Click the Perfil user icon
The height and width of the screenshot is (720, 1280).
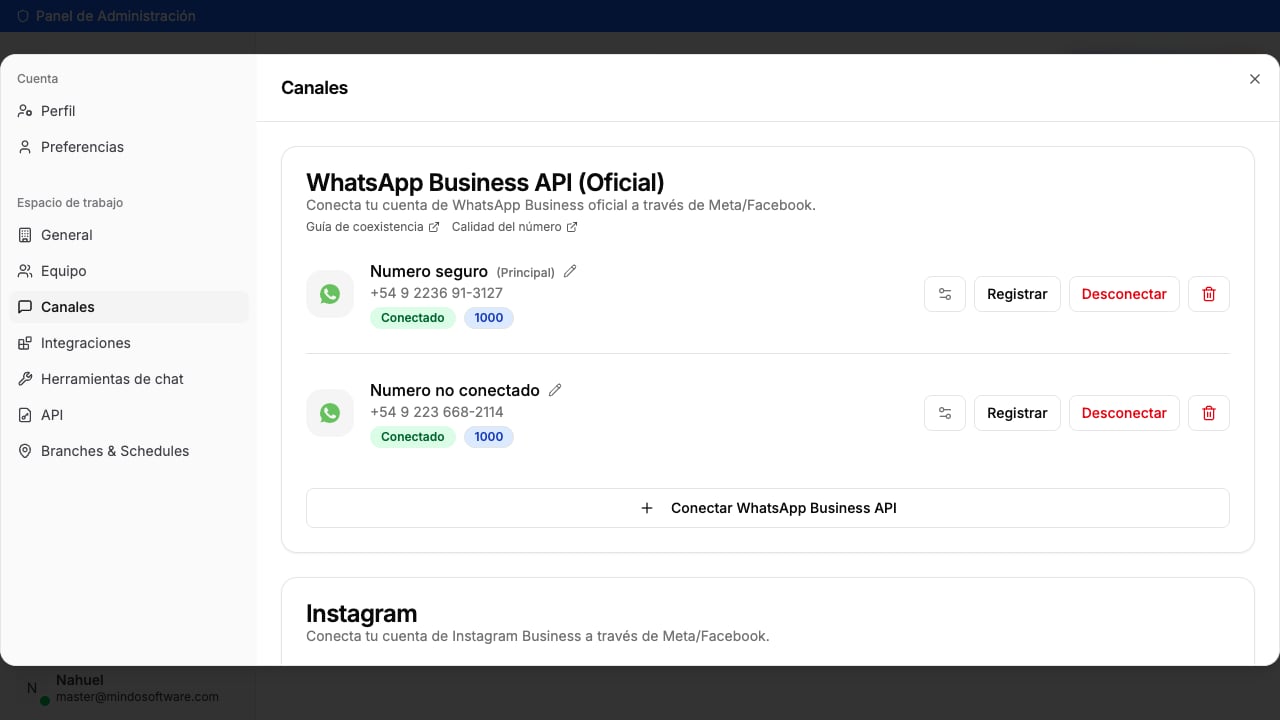coord(25,111)
